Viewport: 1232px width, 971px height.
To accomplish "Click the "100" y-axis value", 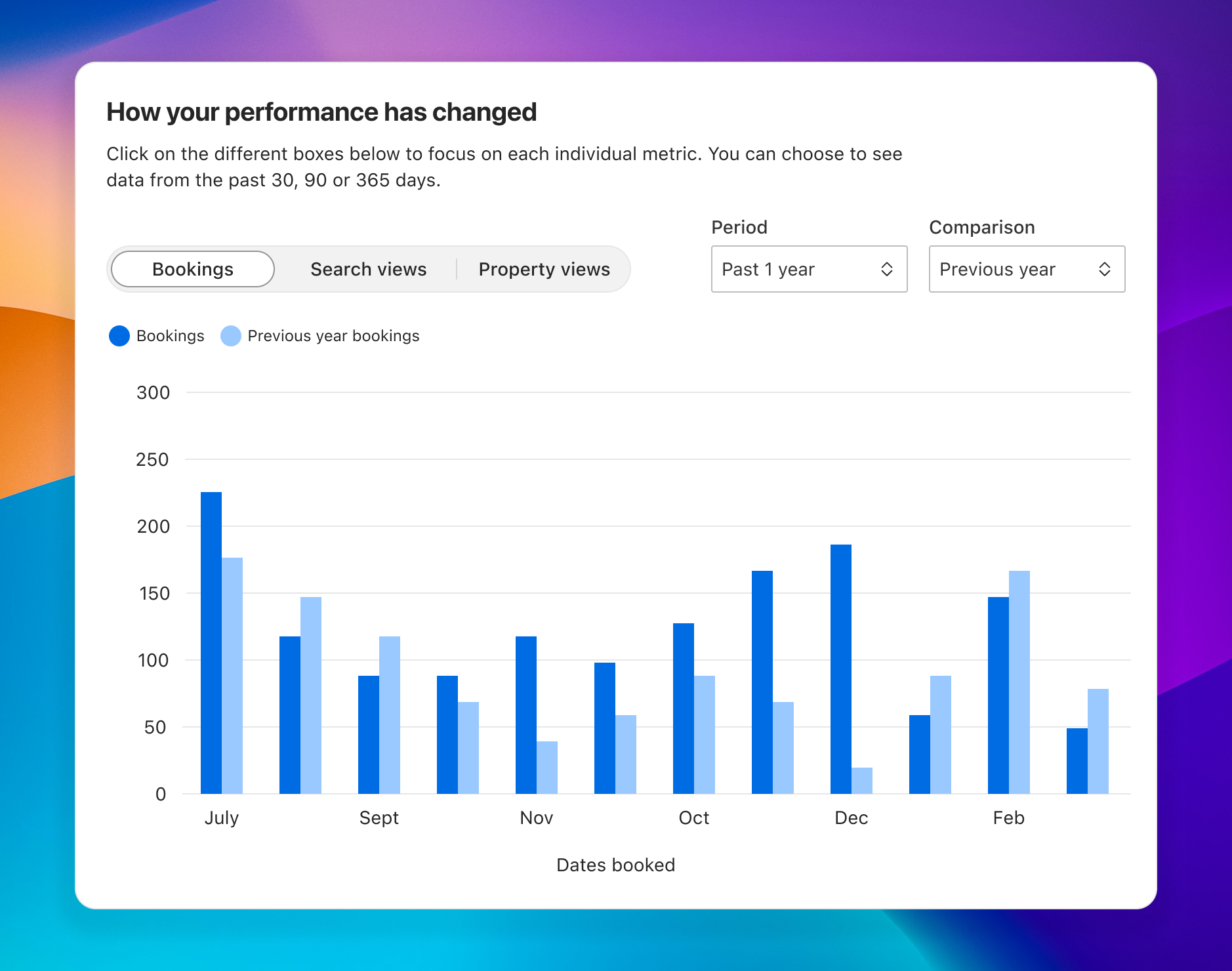I will (154, 660).
